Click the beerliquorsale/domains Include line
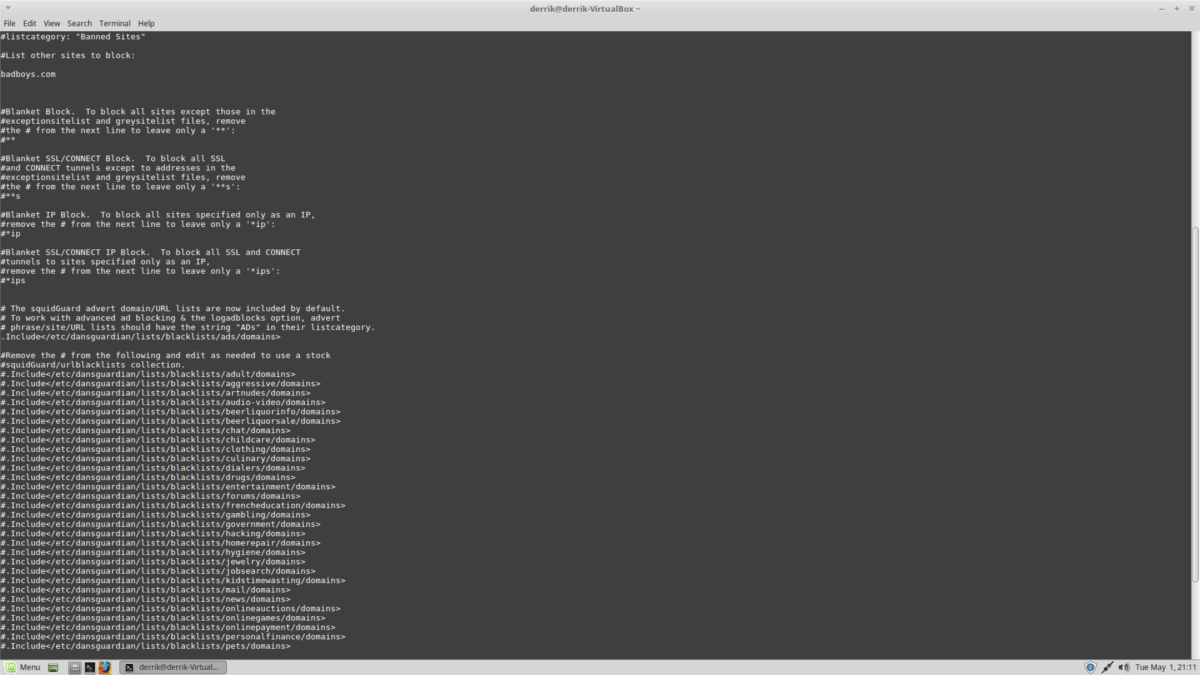1200x675 pixels. (x=170, y=421)
